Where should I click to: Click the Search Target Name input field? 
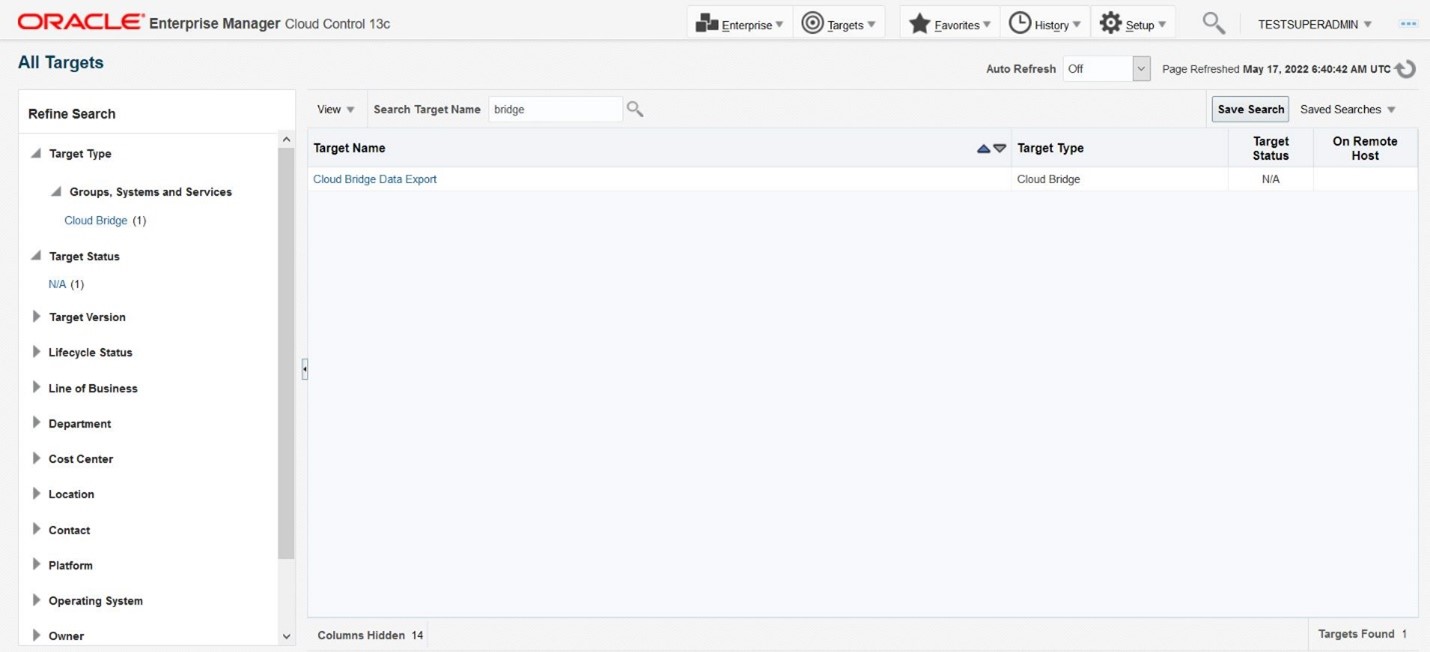(x=555, y=109)
